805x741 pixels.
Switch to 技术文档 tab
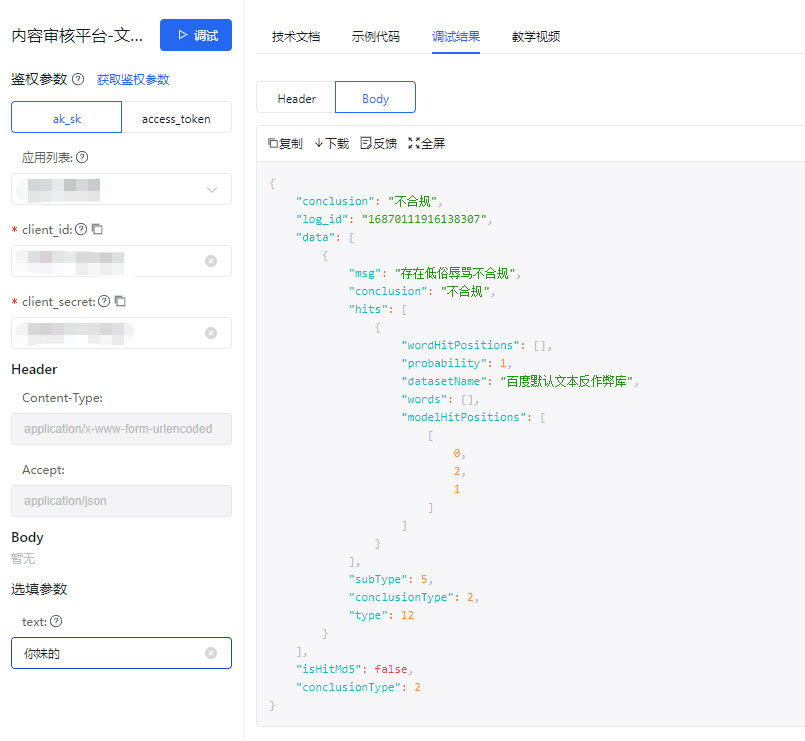[296, 36]
